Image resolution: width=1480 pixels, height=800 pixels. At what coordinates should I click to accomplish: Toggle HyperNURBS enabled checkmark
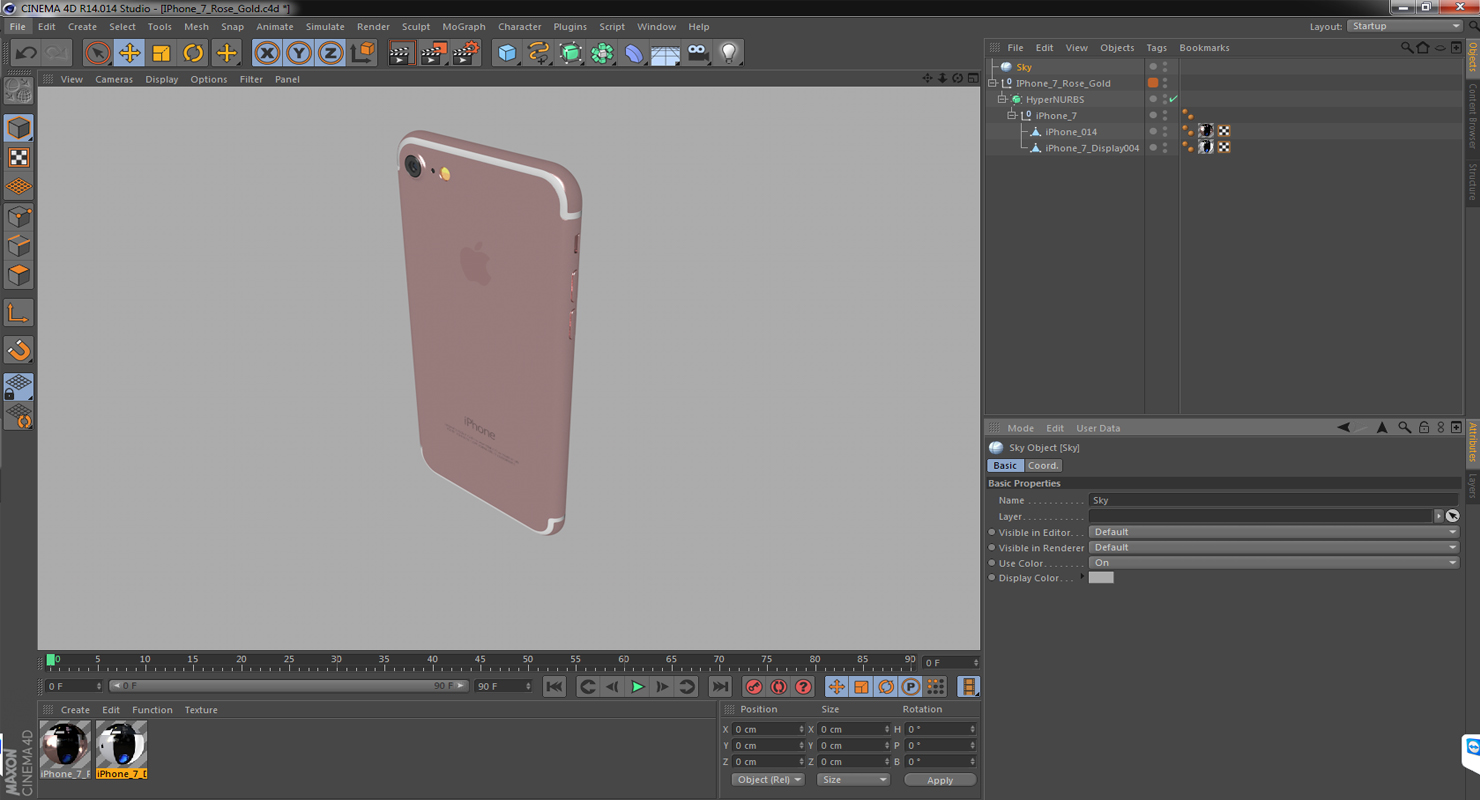click(1173, 99)
